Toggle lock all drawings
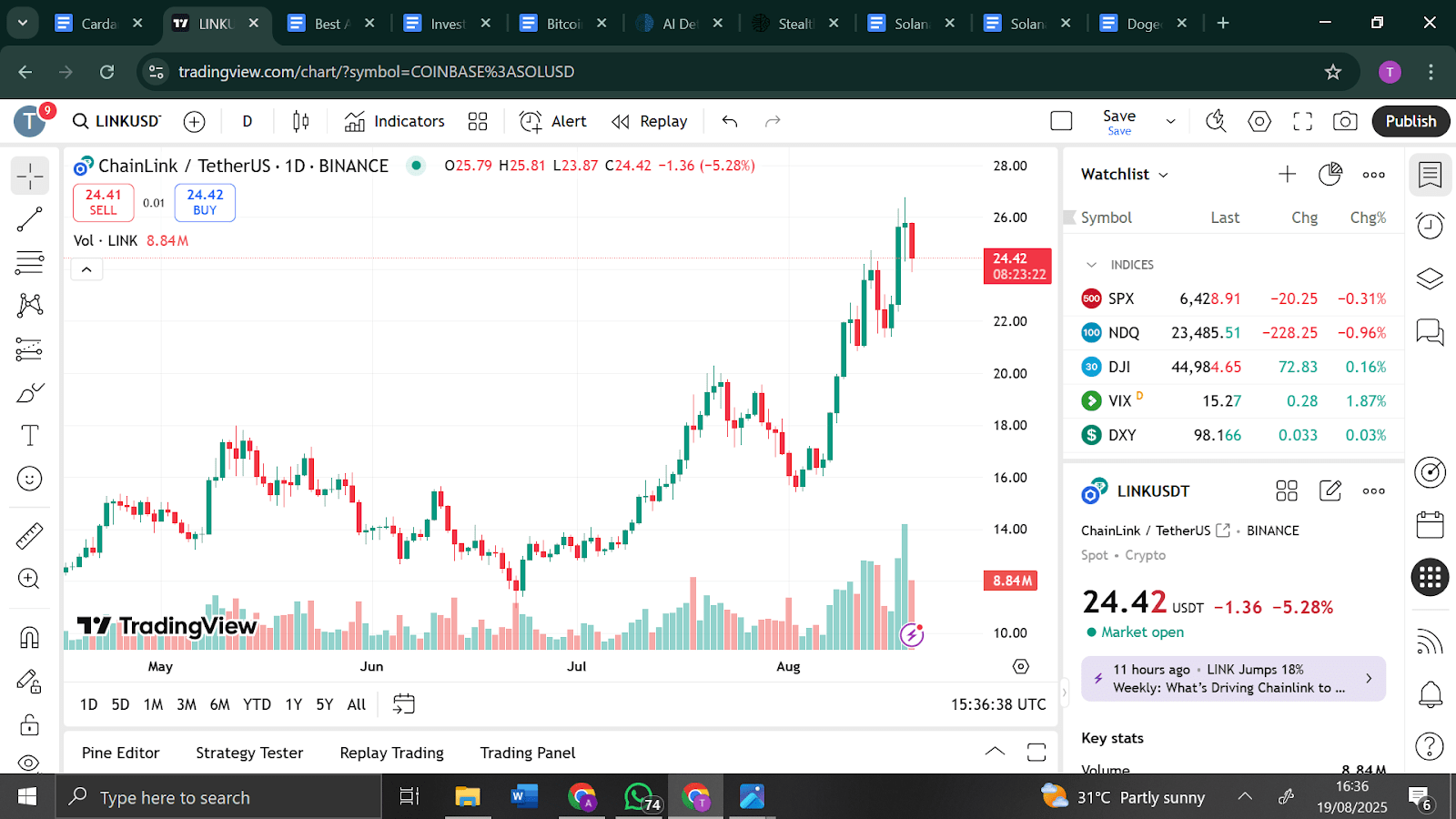Screen dimensions: 1456x819 tap(30, 724)
